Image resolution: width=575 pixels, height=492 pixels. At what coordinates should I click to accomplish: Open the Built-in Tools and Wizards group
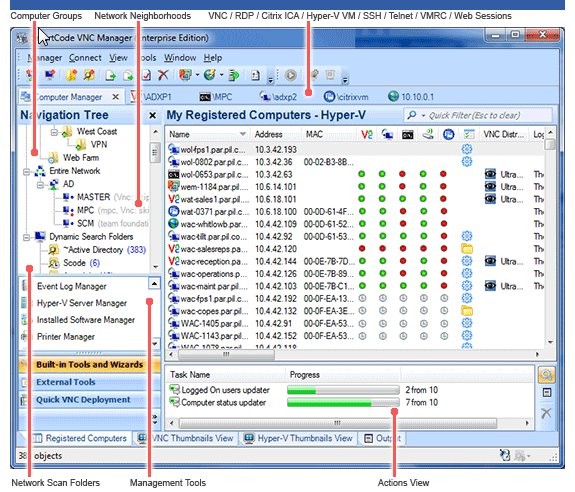[89, 364]
